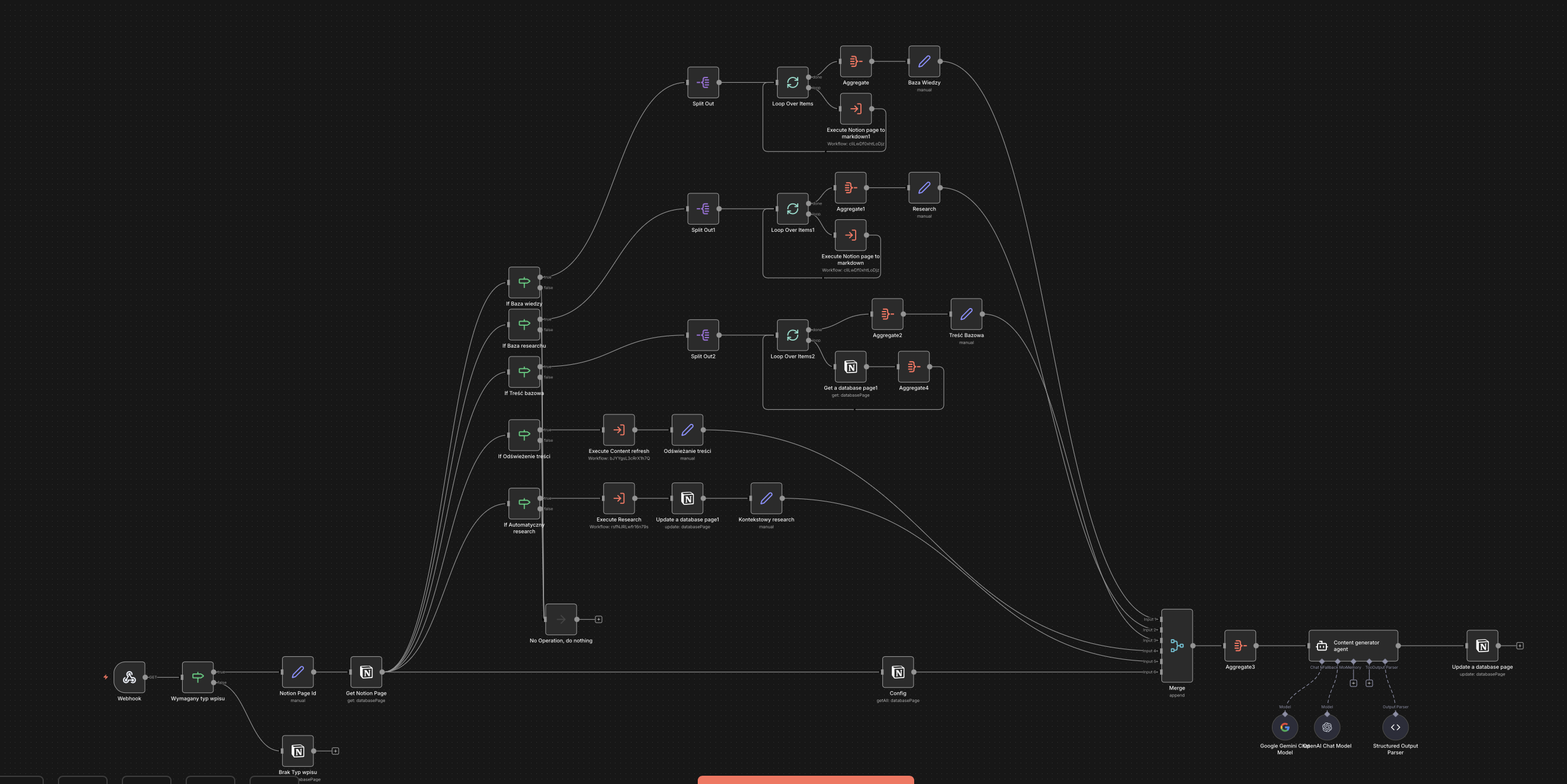This screenshot has height=784, width=1567.
Task: Open the Kontekstowy research node
Action: pos(766,498)
